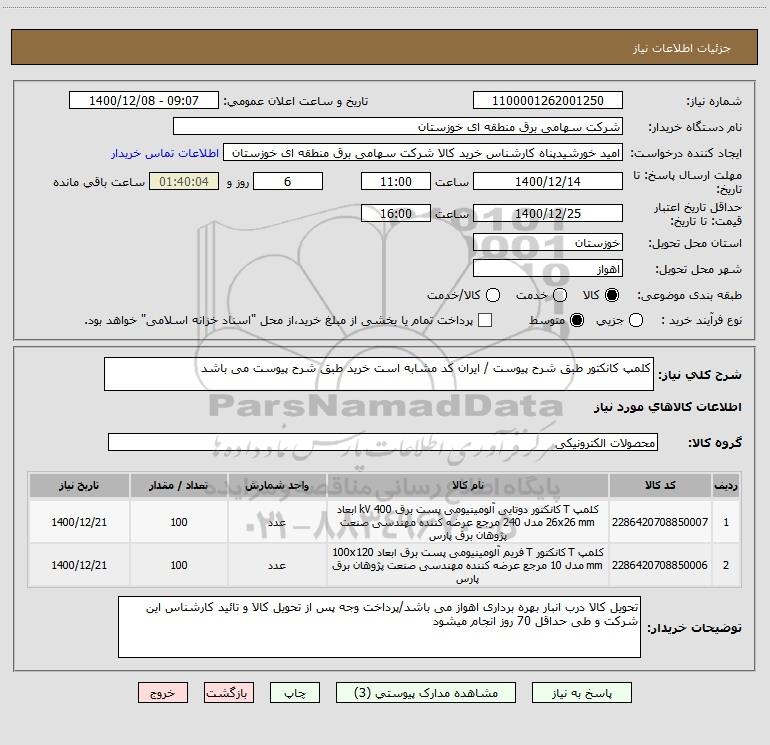Open the اطلاعات تماس خریدار link
This screenshot has height=745, width=770.
tap(165, 153)
